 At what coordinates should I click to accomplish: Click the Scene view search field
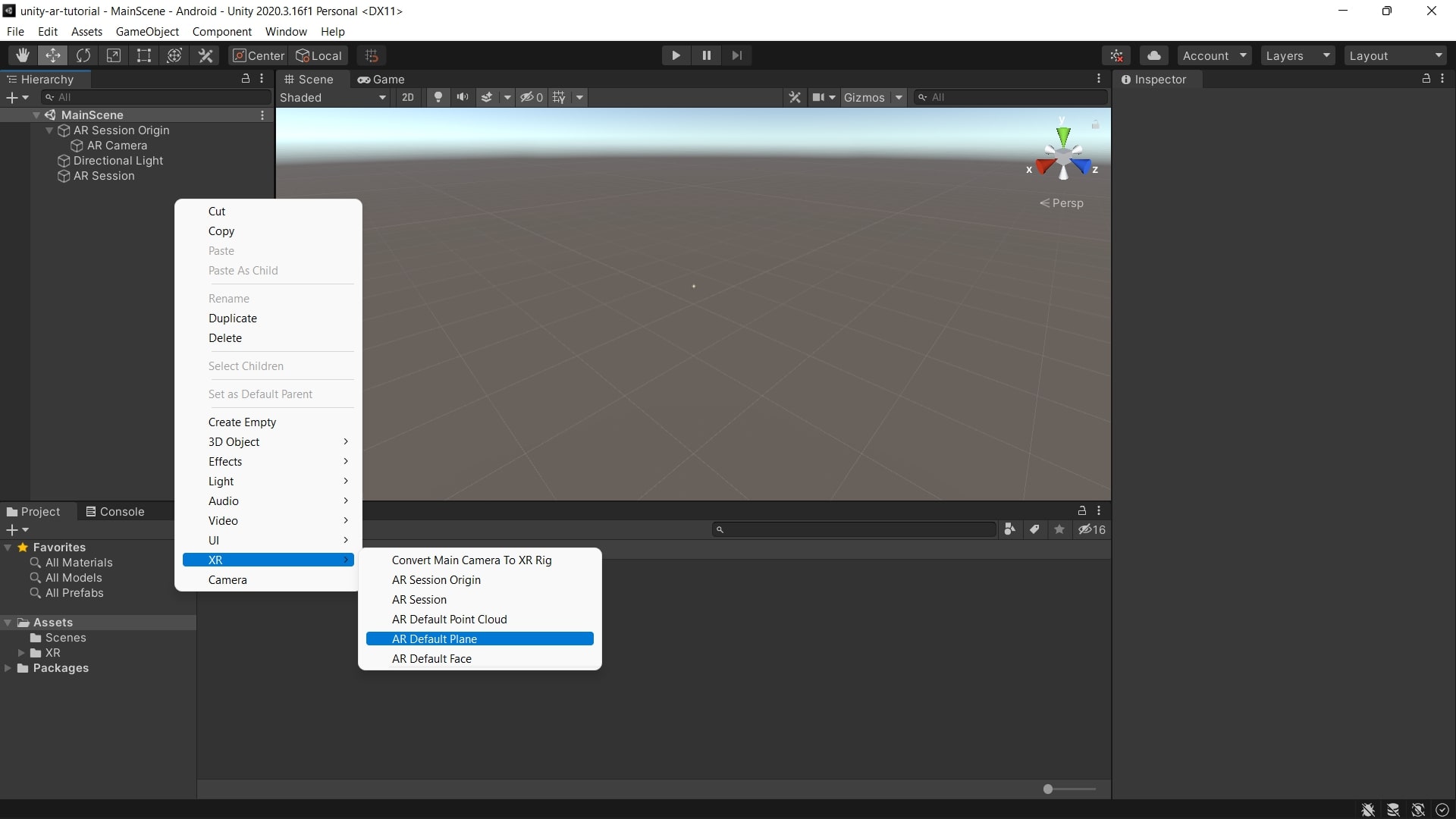click(1010, 97)
